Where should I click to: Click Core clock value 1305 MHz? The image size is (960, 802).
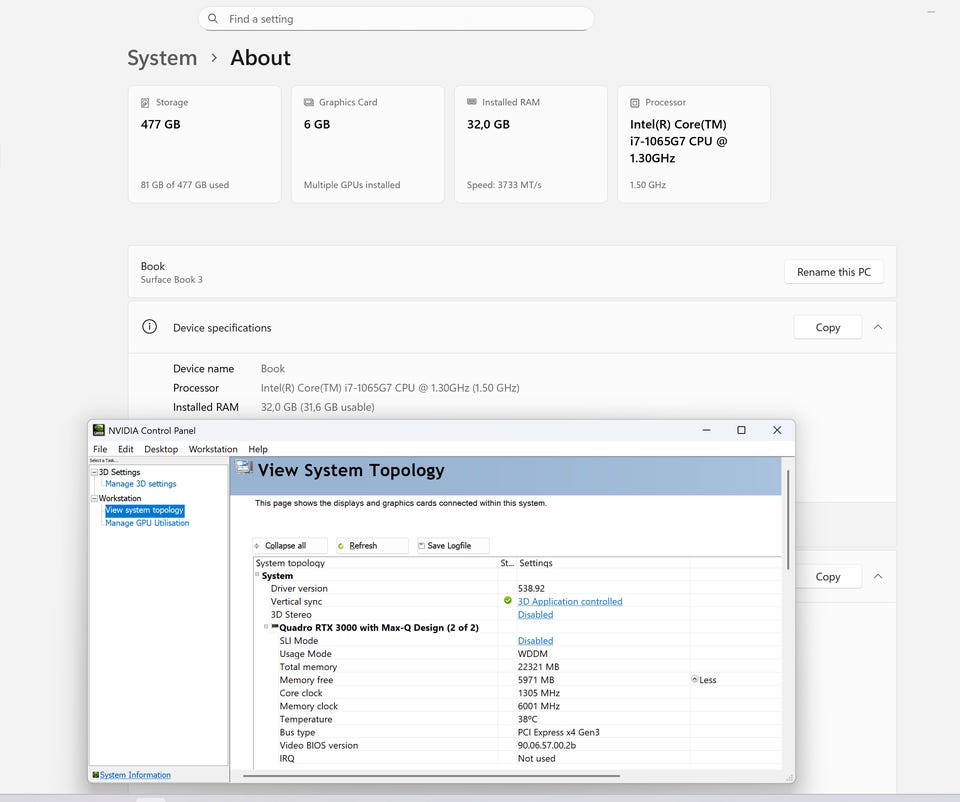pyautogui.click(x=539, y=692)
